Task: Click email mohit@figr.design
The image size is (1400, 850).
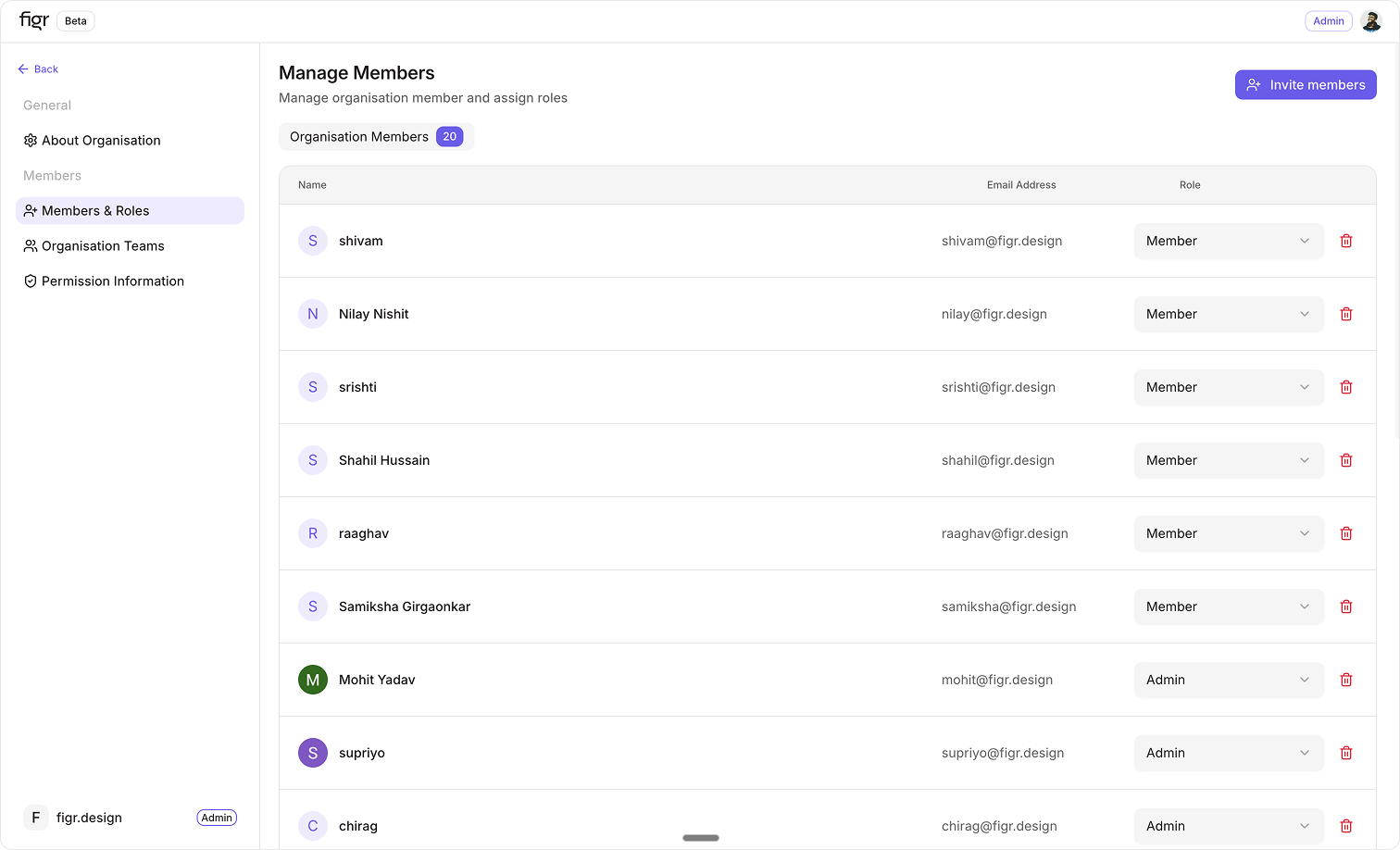Action: point(997,680)
